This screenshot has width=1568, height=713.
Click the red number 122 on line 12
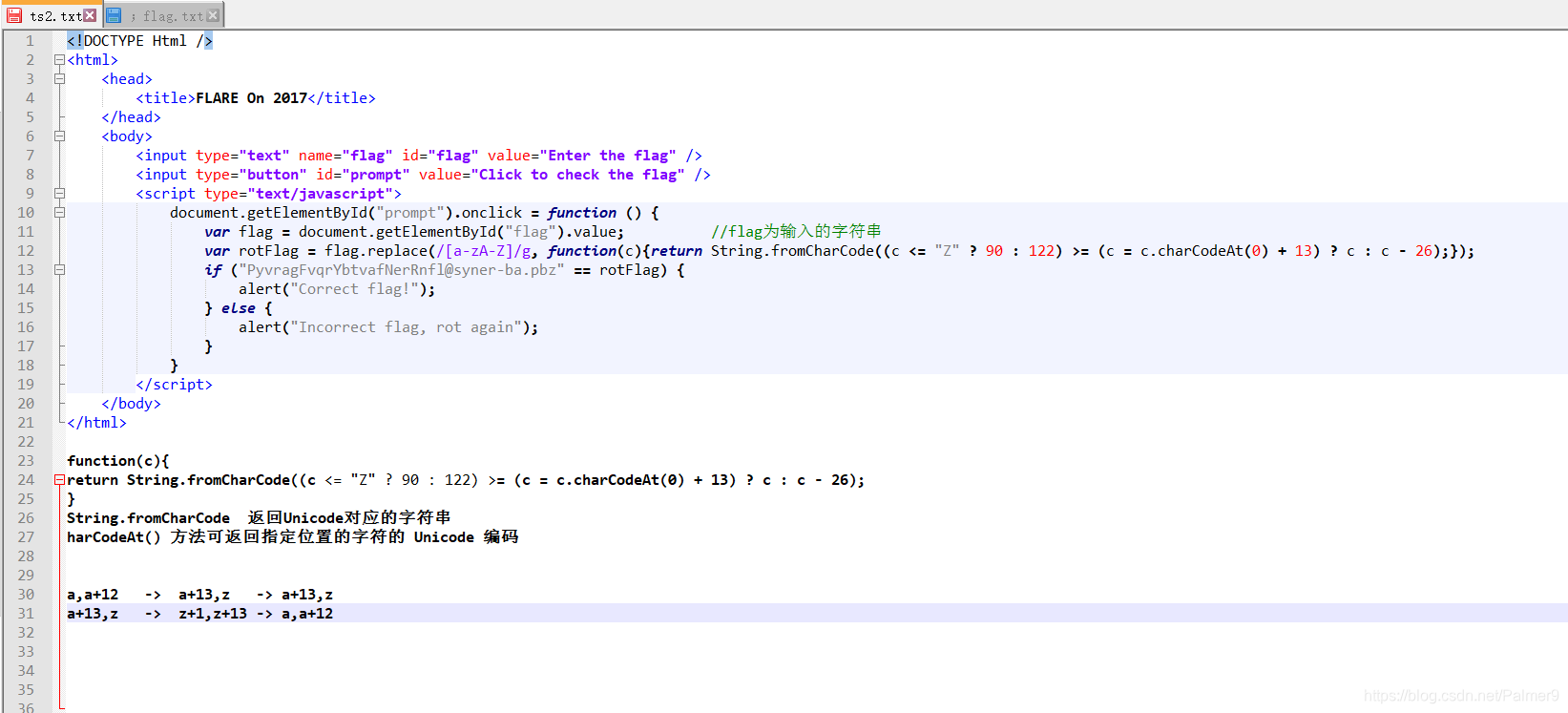(1041, 251)
